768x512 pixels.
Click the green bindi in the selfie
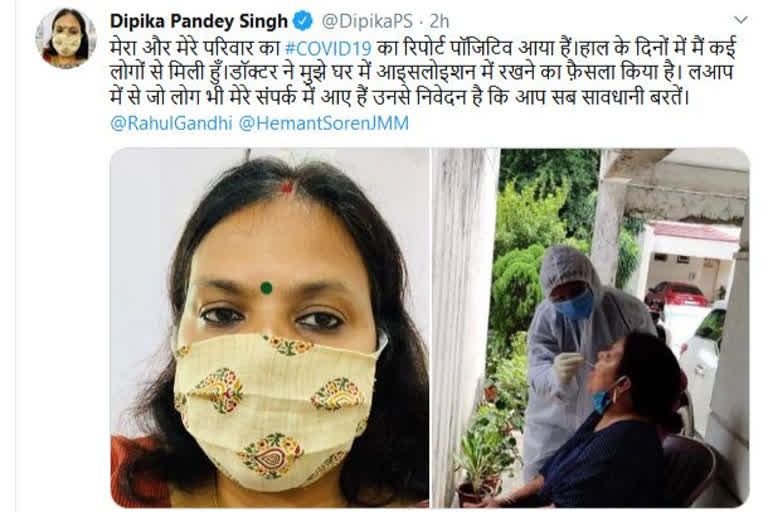pyautogui.click(x=266, y=288)
